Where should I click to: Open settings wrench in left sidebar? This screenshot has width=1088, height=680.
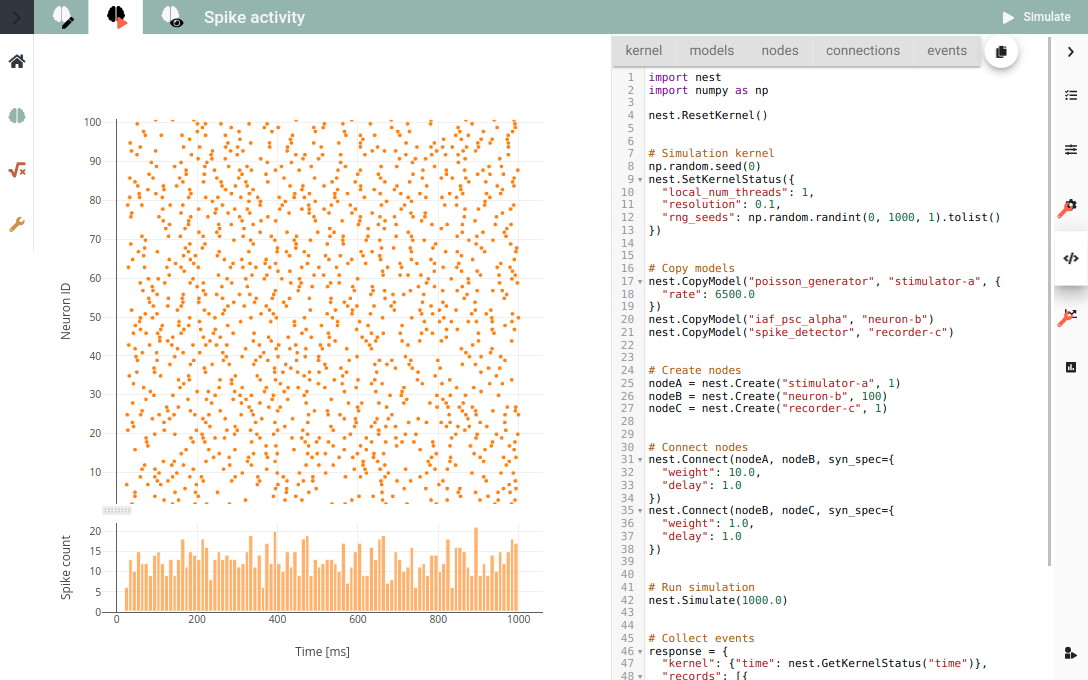(x=17, y=224)
